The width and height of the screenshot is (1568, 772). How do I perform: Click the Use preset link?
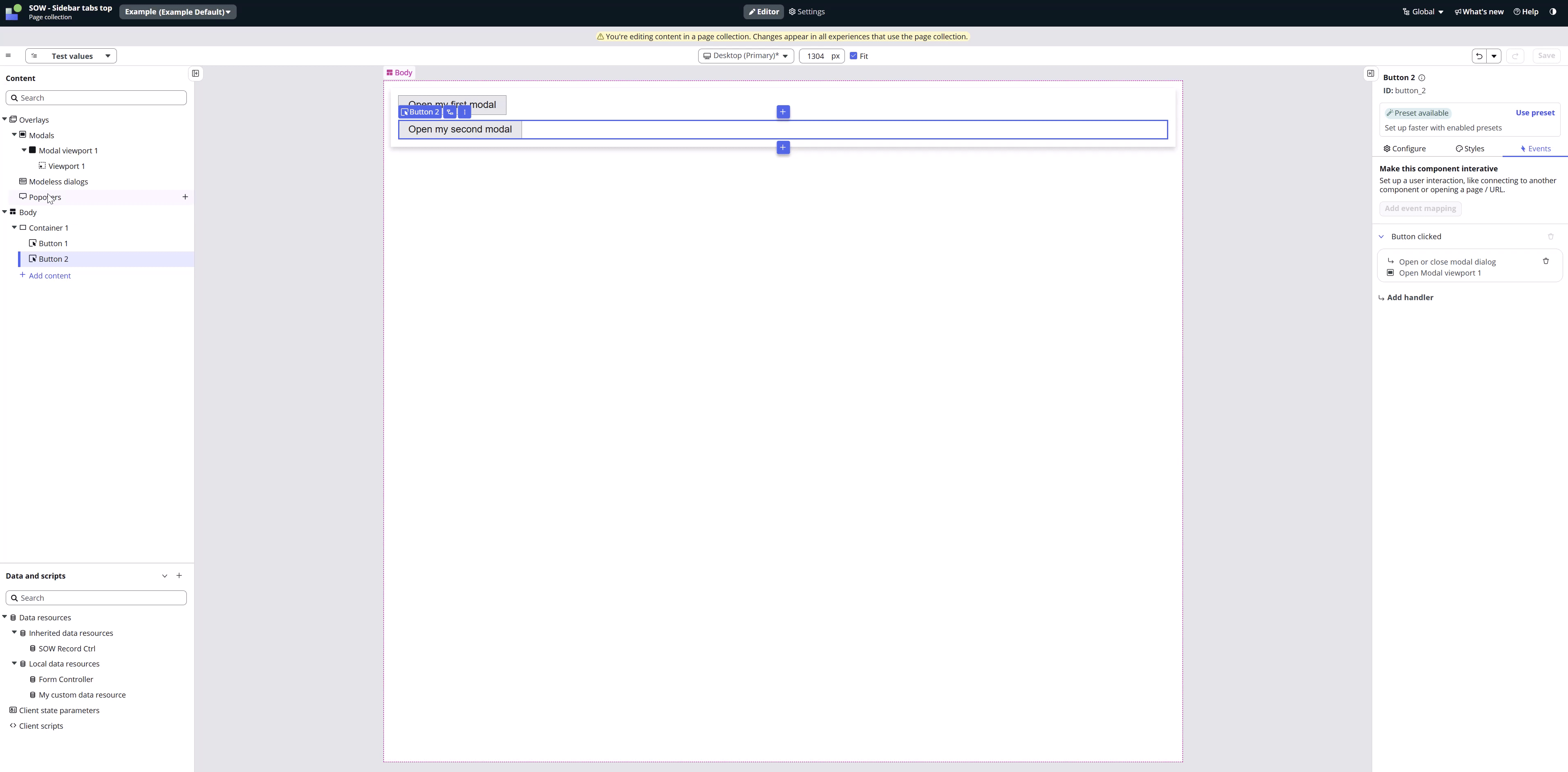coord(1534,112)
